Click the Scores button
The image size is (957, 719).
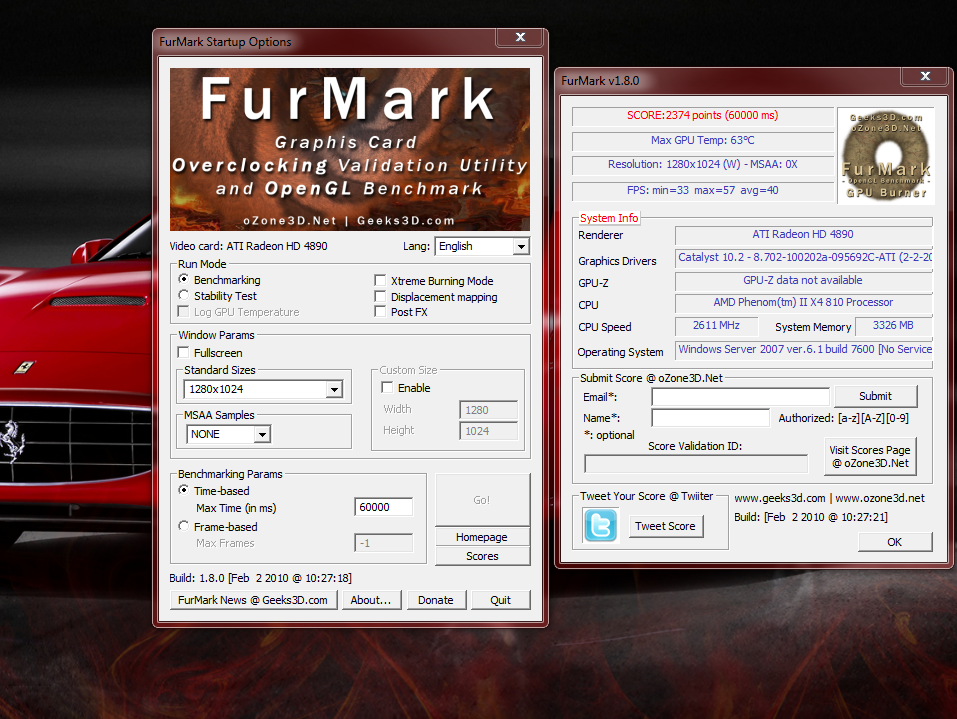tap(482, 556)
